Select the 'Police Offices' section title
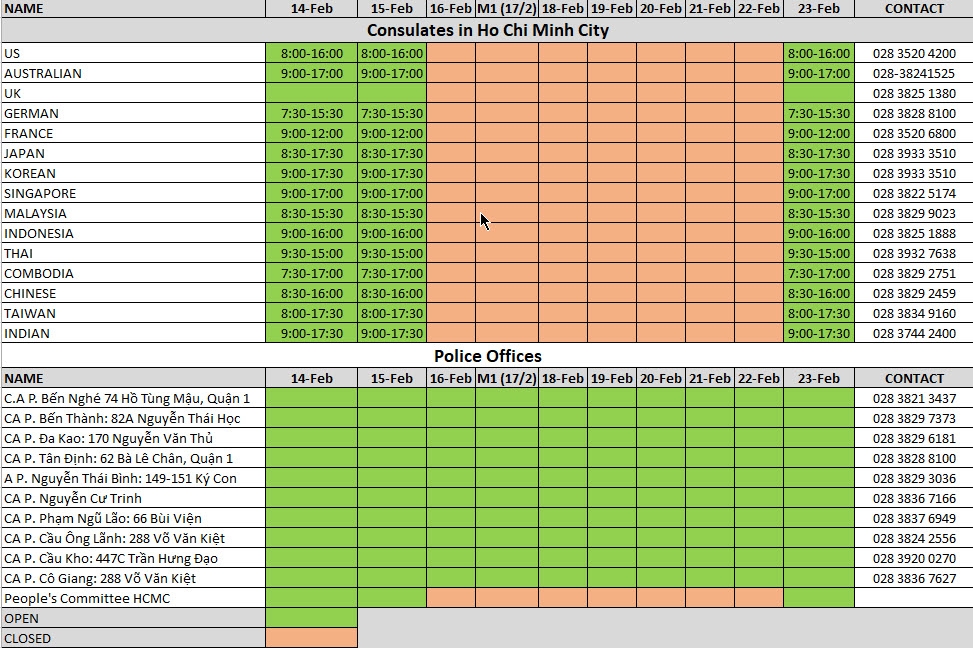973x648 pixels. pyautogui.click(x=487, y=356)
